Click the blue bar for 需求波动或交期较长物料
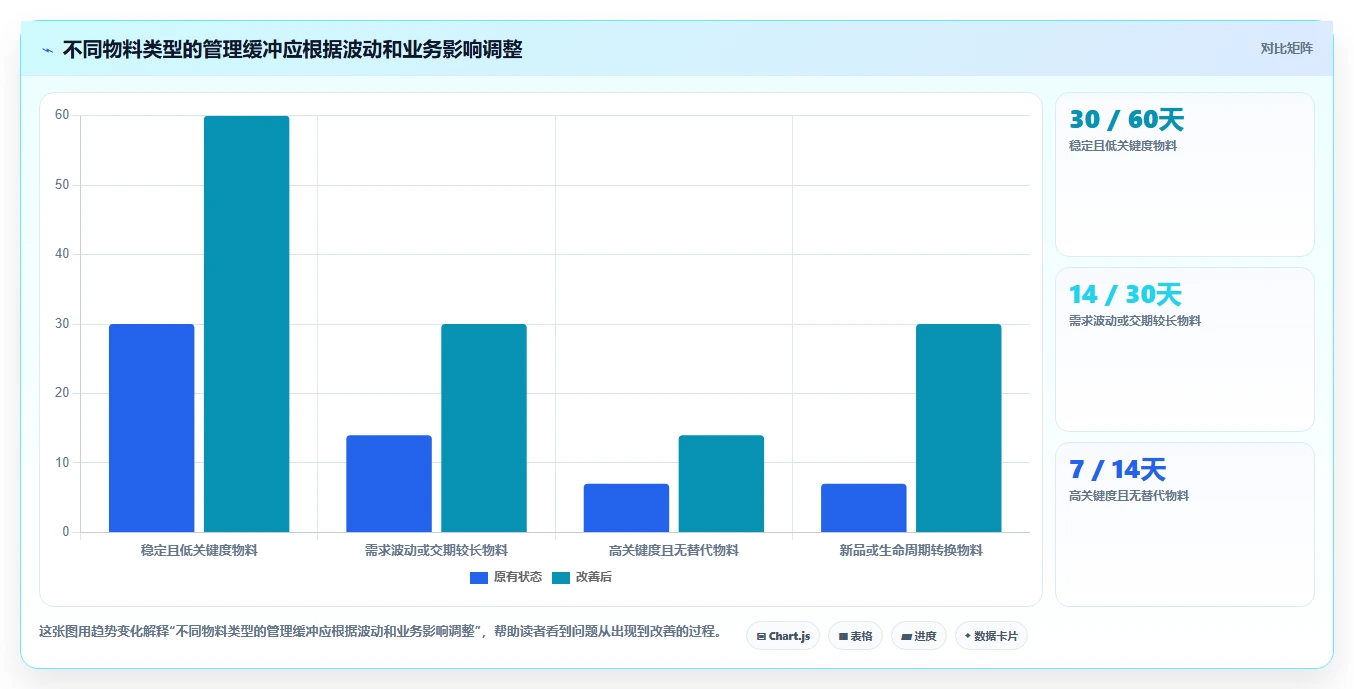 point(389,484)
